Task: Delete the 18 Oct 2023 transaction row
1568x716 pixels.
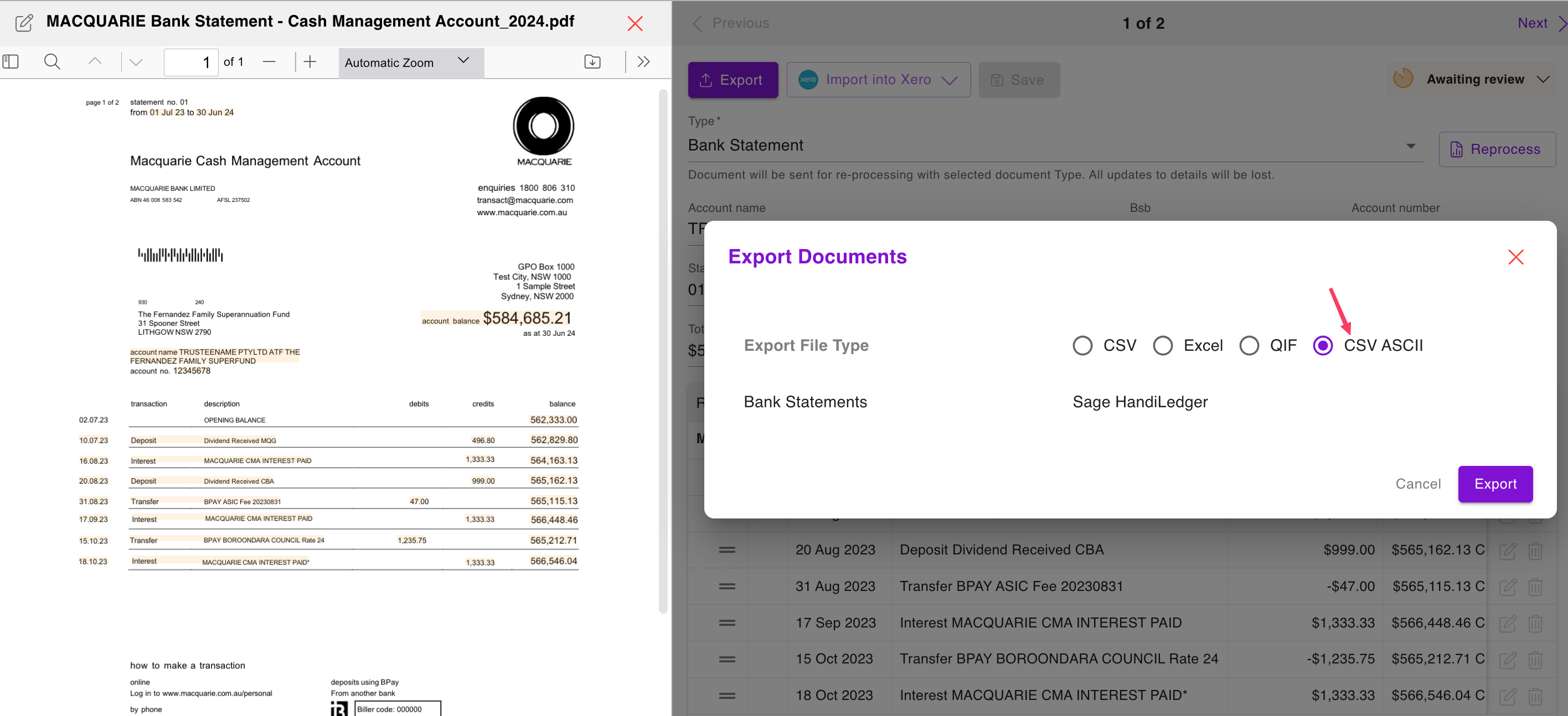Action: 1535,697
